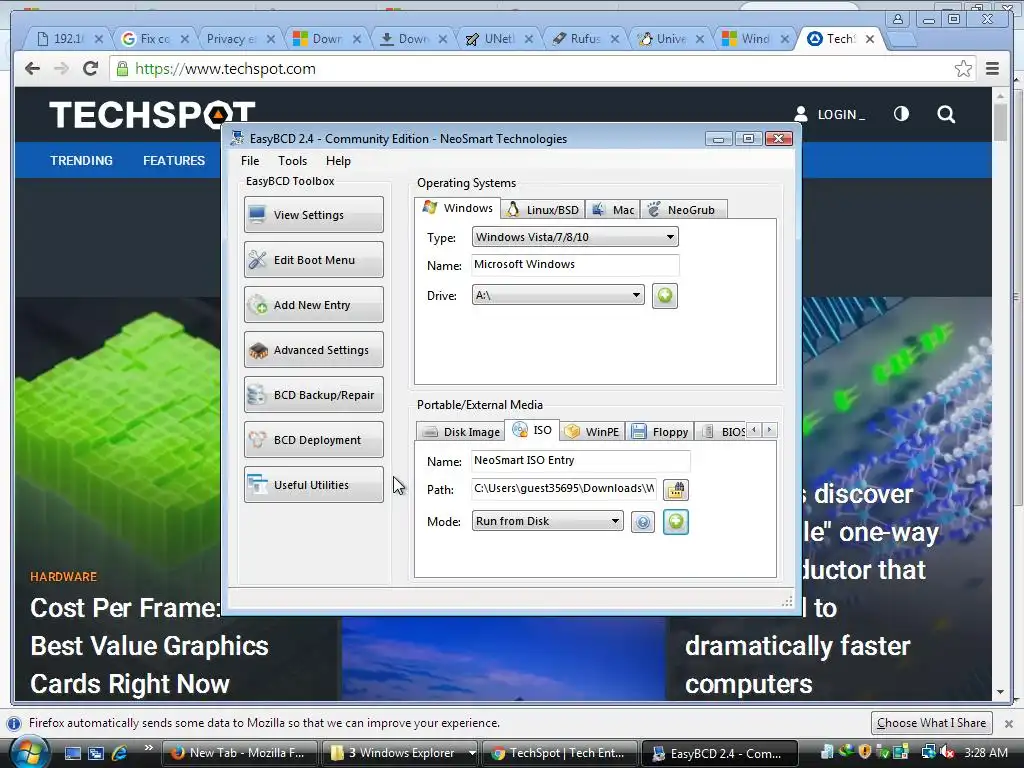Select the ISO media tab

[x=532, y=430]
